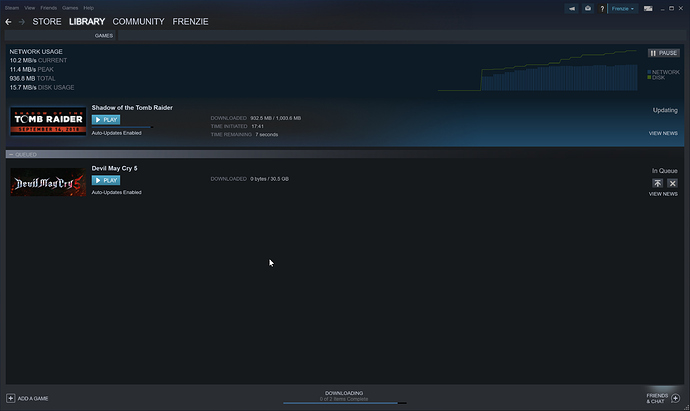Open Shadow of the Tomb Raider thumbnail
The width and height of the screenshot is (690, 411).
48,121
